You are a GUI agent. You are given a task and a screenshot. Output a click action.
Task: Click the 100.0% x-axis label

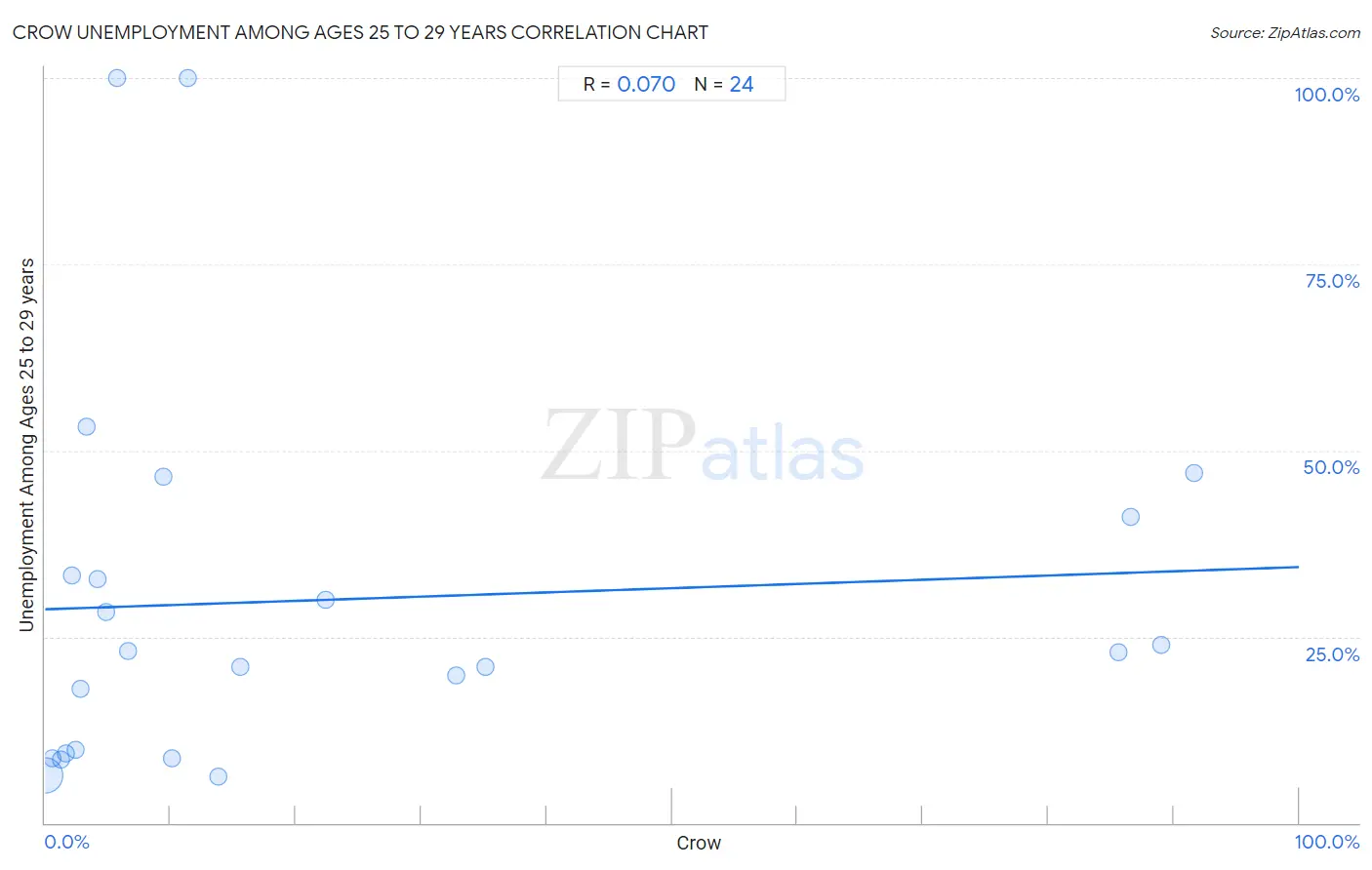(1326, 842)
